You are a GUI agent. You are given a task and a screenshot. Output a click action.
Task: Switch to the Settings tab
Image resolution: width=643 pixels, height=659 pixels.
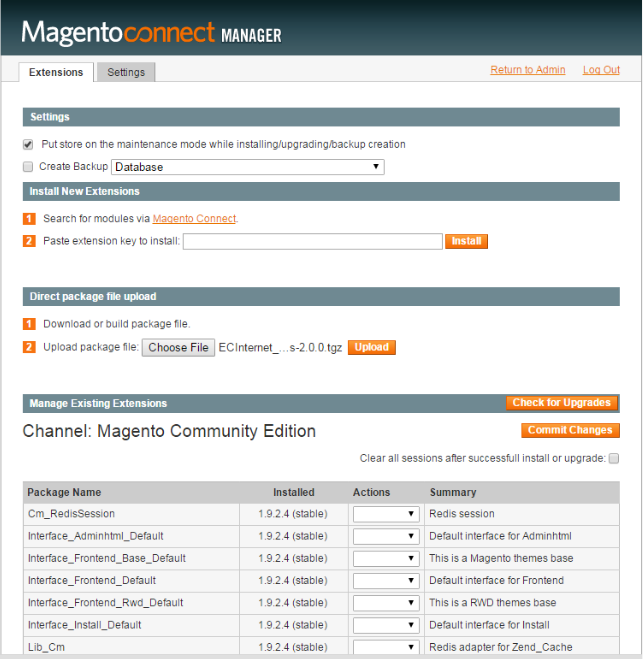[x=126, y=72]
